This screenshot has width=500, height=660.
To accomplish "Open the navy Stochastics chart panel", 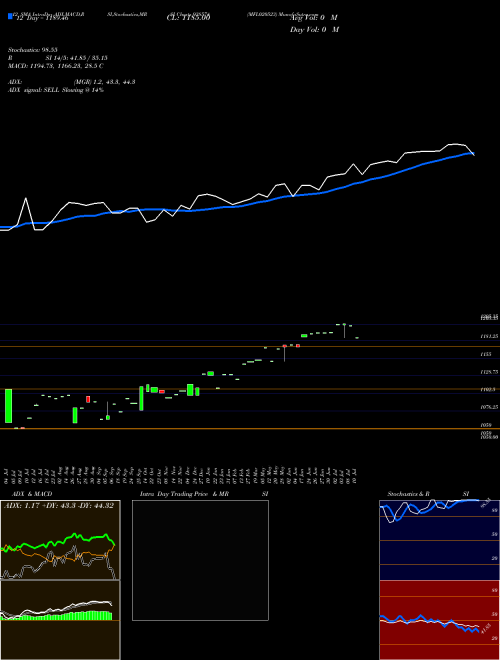I will pos(439,540).
